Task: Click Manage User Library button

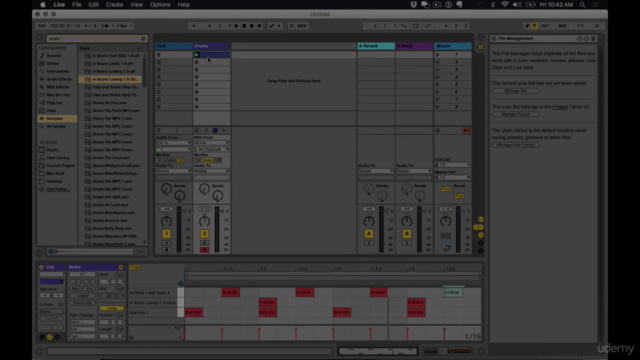Action: pos(516,145)
